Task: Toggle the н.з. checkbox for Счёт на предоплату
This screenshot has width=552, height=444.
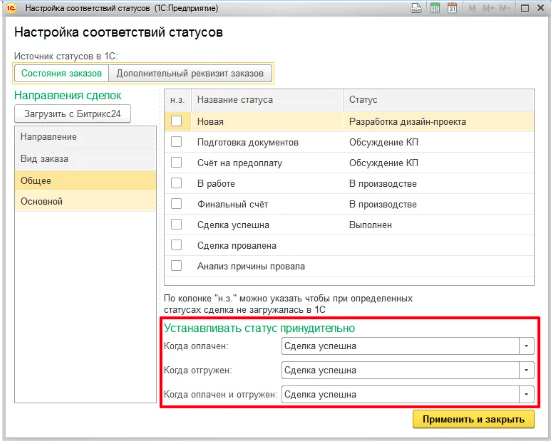Action: [176, 163]
